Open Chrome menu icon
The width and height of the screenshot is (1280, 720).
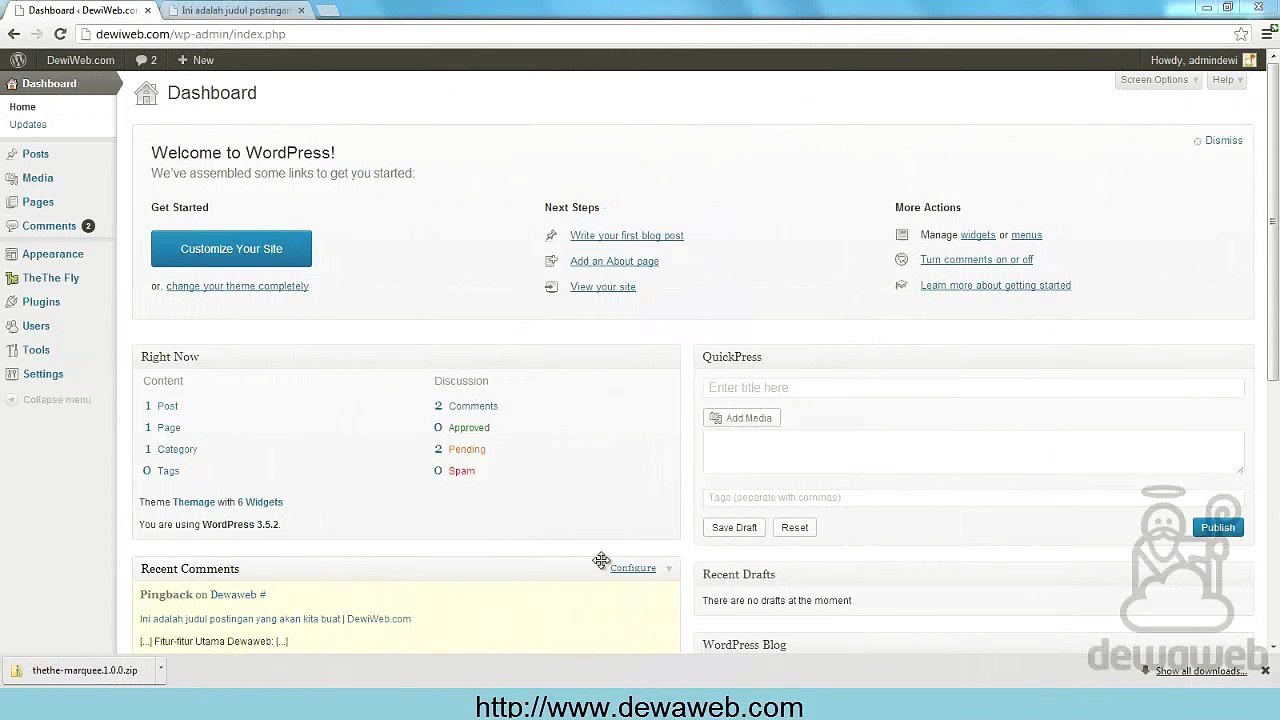point(1267,34)
